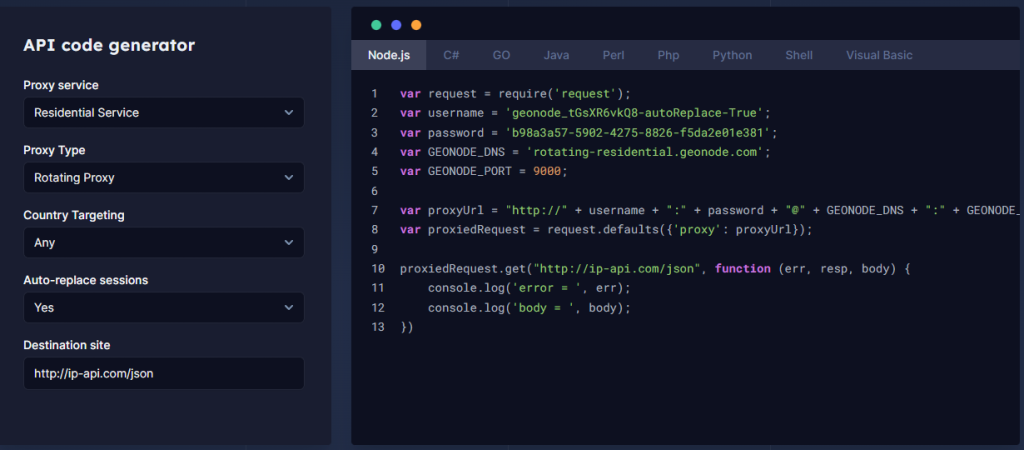Select the Node.js tab

point(390,55)
